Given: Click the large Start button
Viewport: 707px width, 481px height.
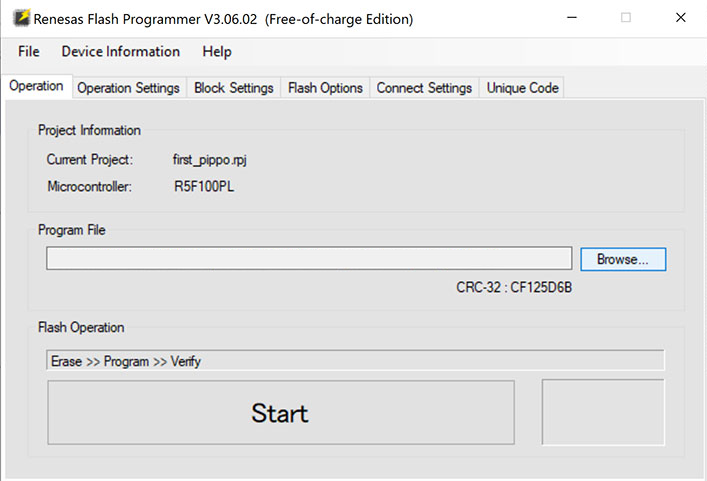Looking at the screenshot, I should (x=281, y=412).
